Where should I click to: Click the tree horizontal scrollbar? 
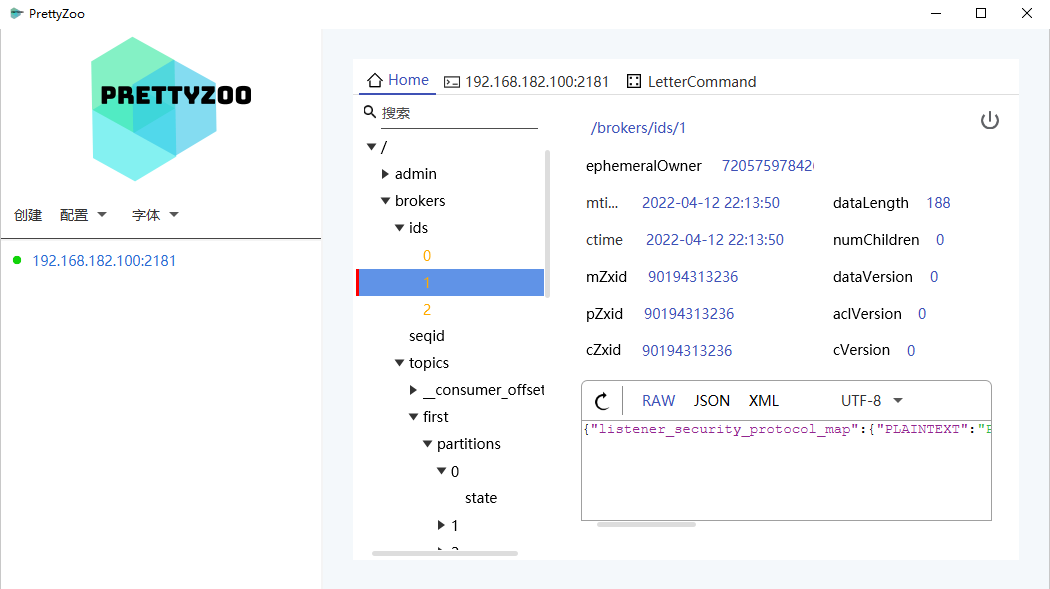click(445, 554)
